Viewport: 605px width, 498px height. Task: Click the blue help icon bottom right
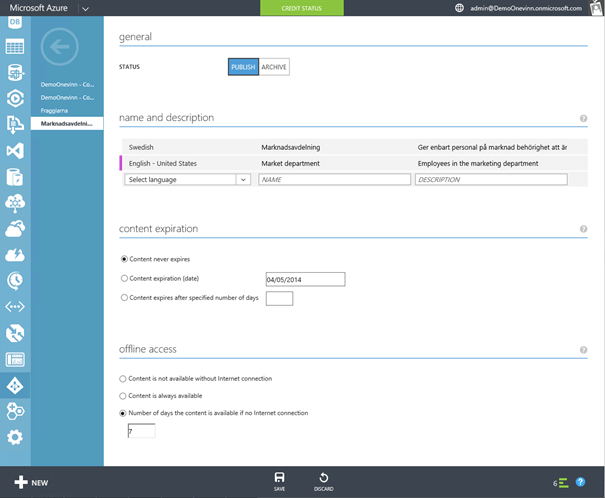581,482
